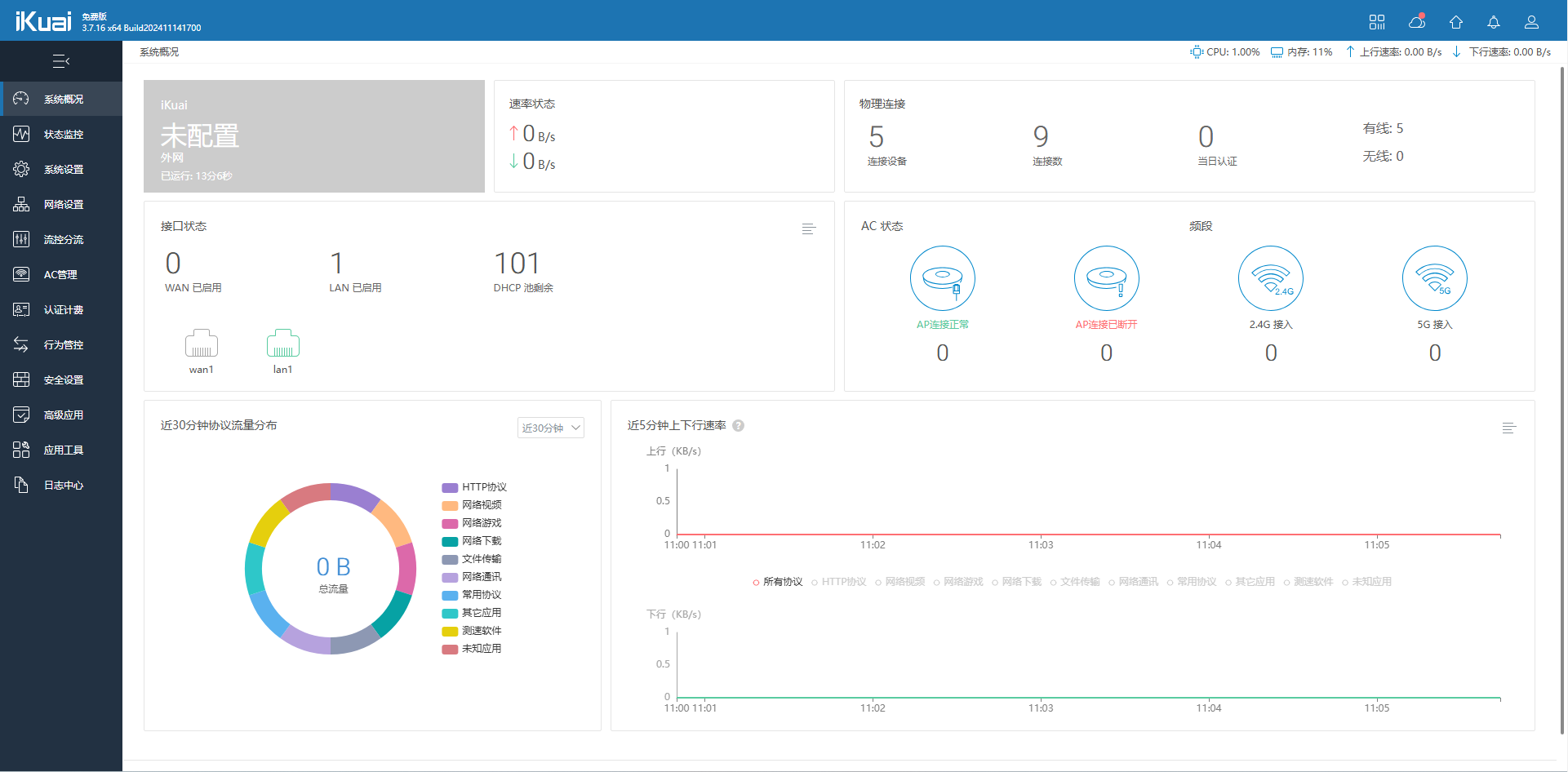Collapse the sidebar with the hamburger icon
The height and width of the screenshot is (772, 1568).
pyautogui.click(x=61, y=61)
